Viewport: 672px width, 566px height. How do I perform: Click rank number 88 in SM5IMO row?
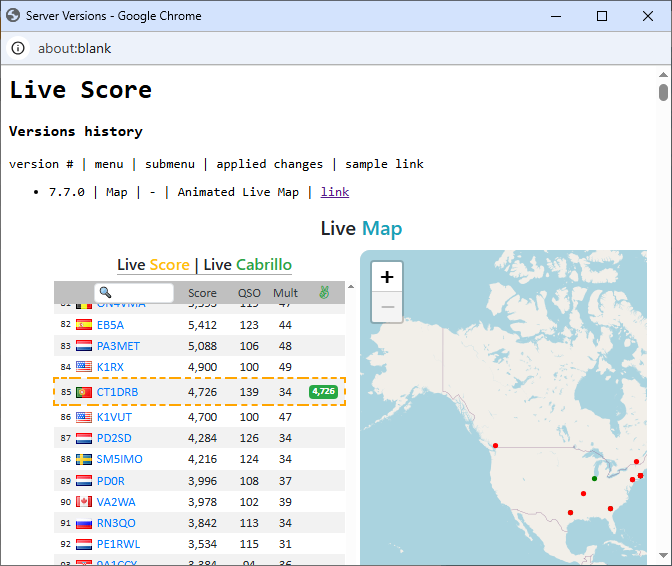66,459
